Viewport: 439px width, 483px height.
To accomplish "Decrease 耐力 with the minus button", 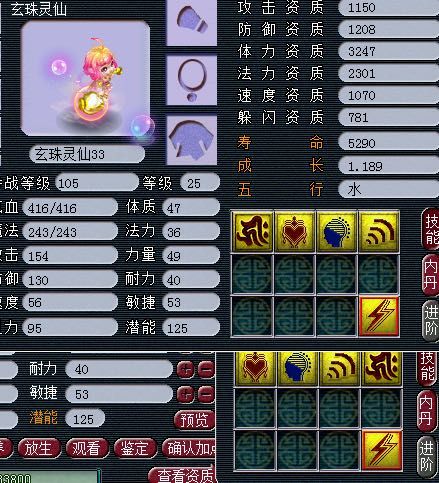I will pos(206,369).
